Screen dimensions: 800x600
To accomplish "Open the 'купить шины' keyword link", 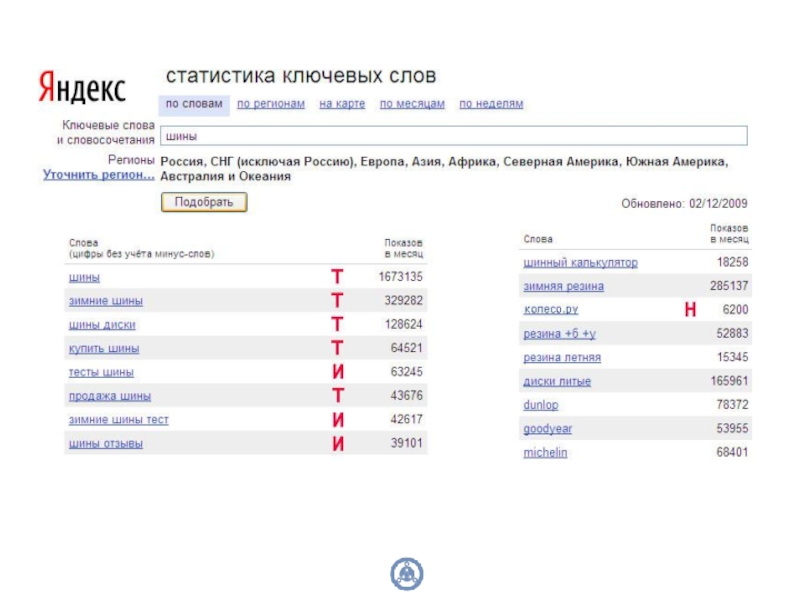I will [x=104, y=349].
